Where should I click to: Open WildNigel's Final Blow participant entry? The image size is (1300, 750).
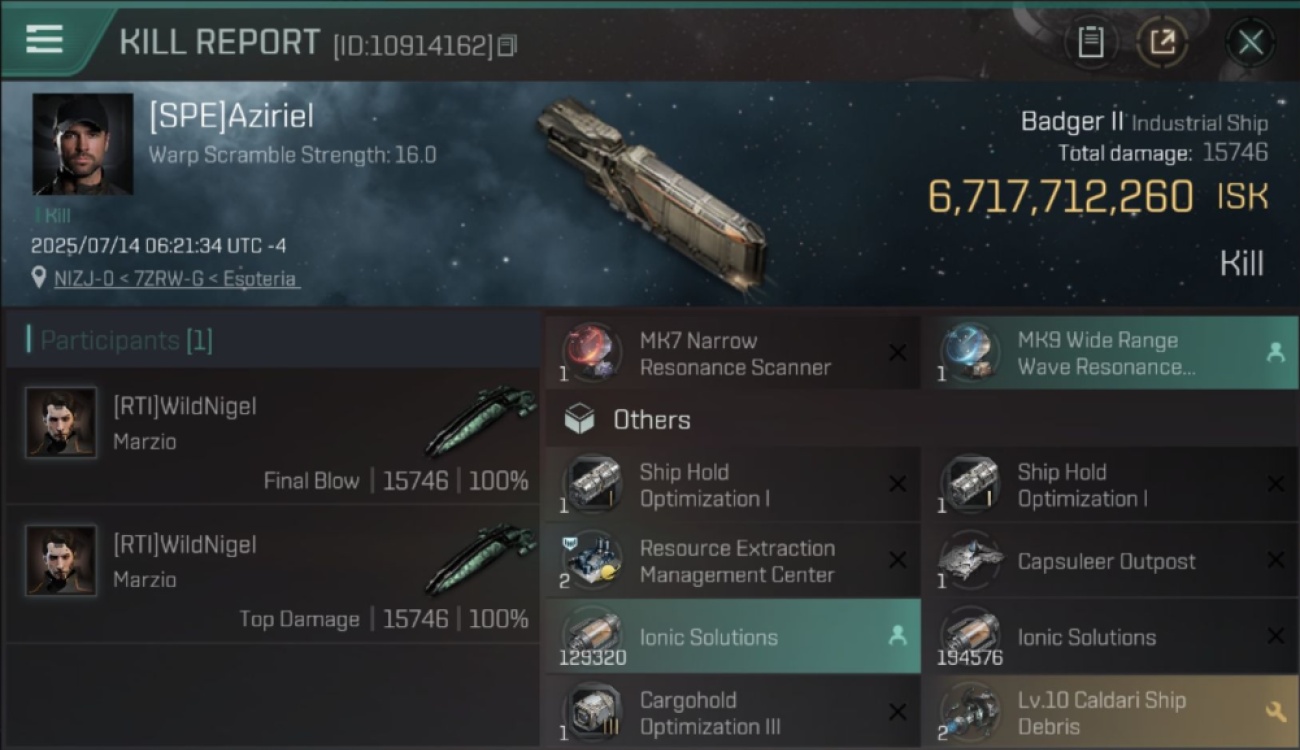pos(272,436)
